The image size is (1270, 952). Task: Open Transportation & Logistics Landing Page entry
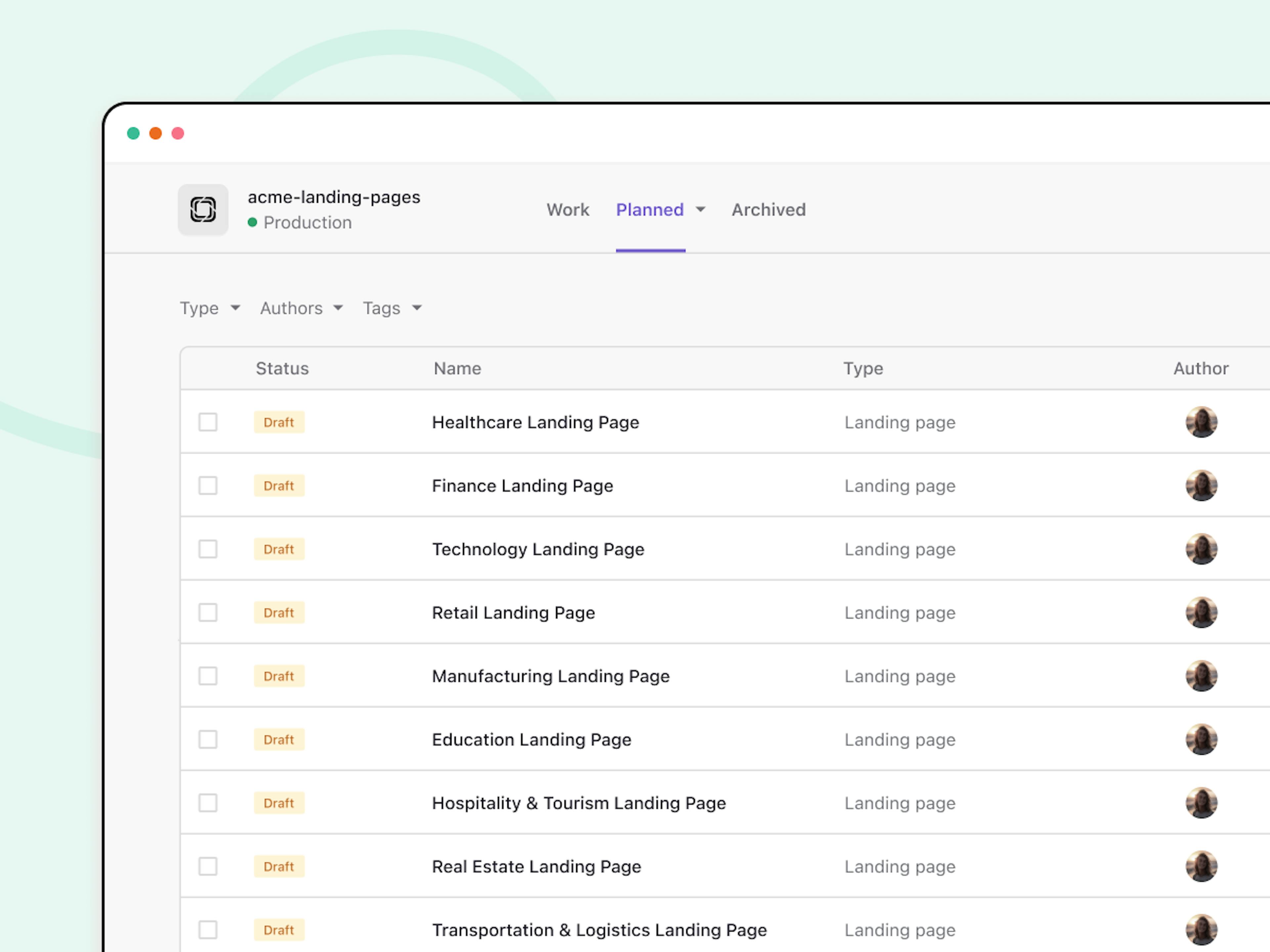599,930
